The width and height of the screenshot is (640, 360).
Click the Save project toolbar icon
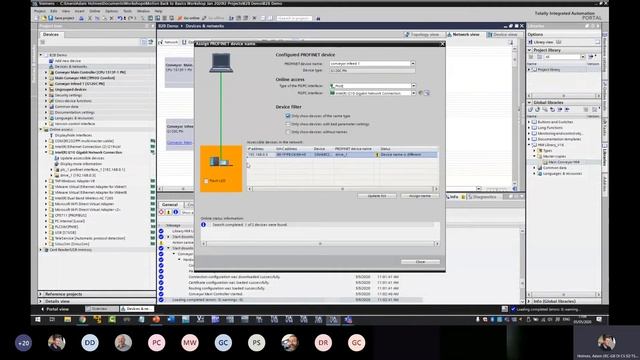(51, 18)
